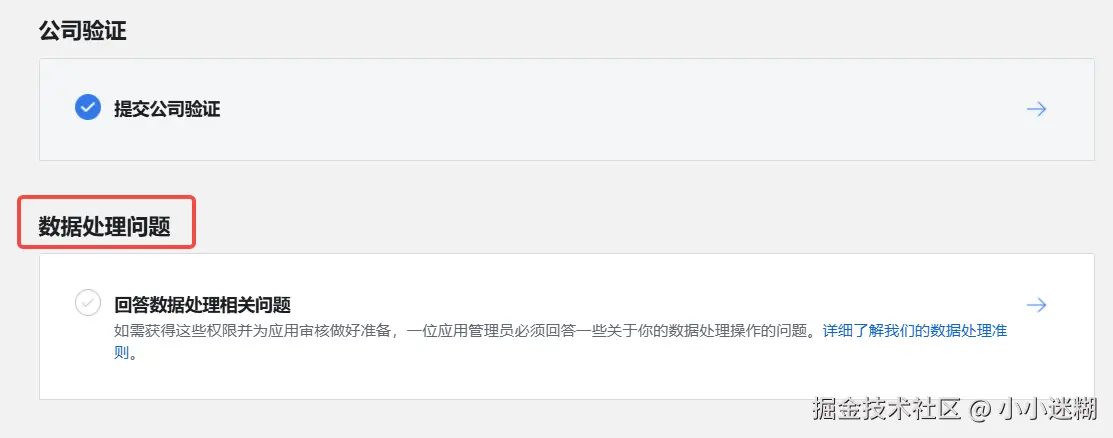Click the red outline around 数据处理问题
This screenshot has height=438, width=1113.
tap(106, 222)
